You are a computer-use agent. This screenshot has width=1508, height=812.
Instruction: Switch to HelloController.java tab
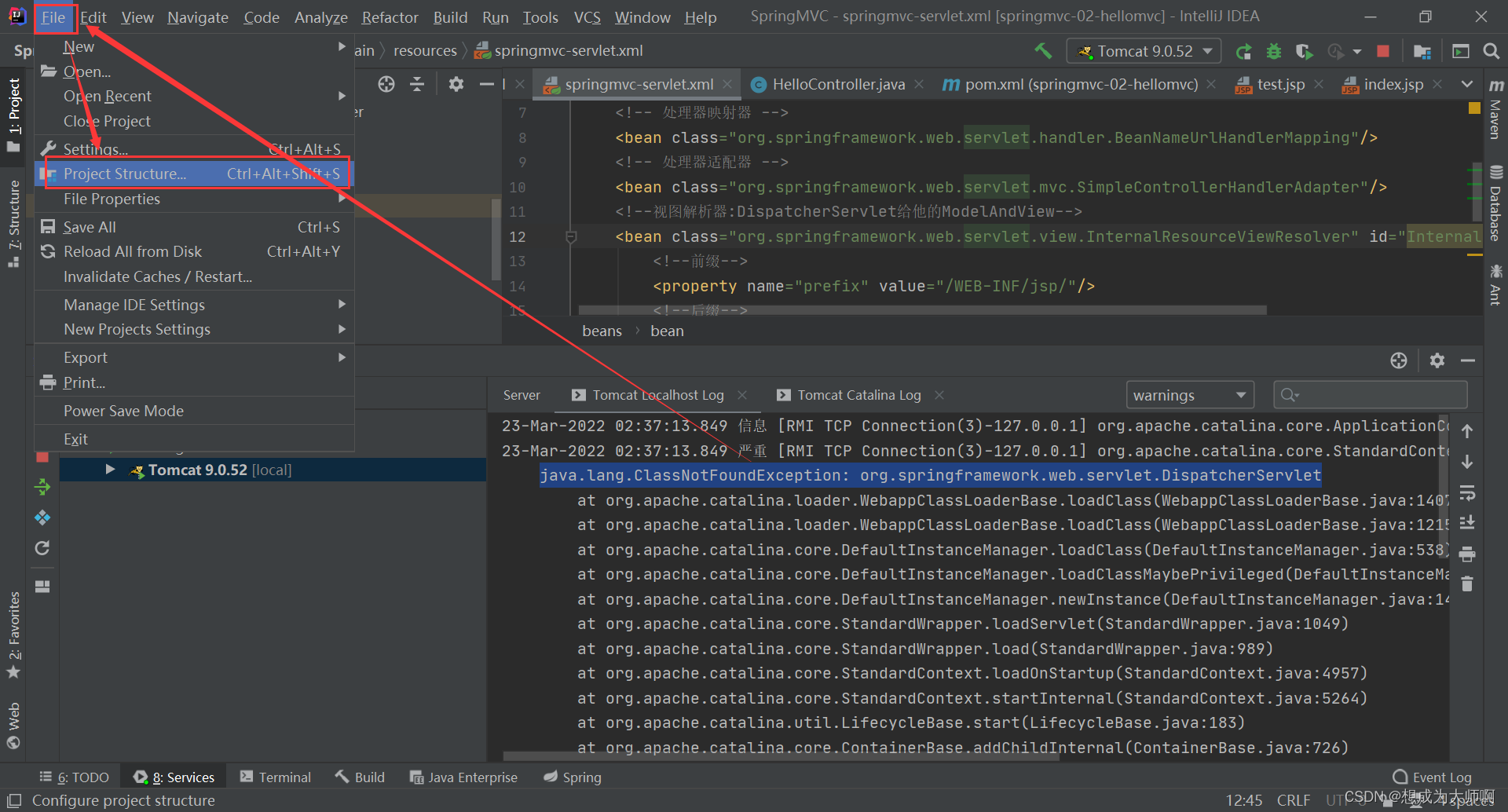pos(838,84)
